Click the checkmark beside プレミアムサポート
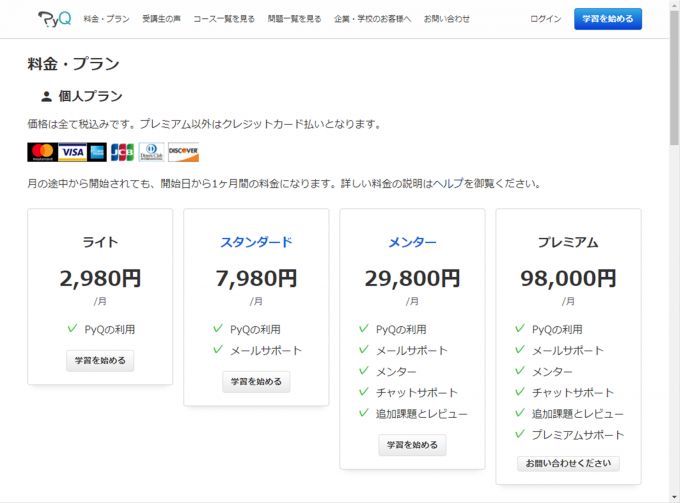680x503 pixels. pos(520,434)
